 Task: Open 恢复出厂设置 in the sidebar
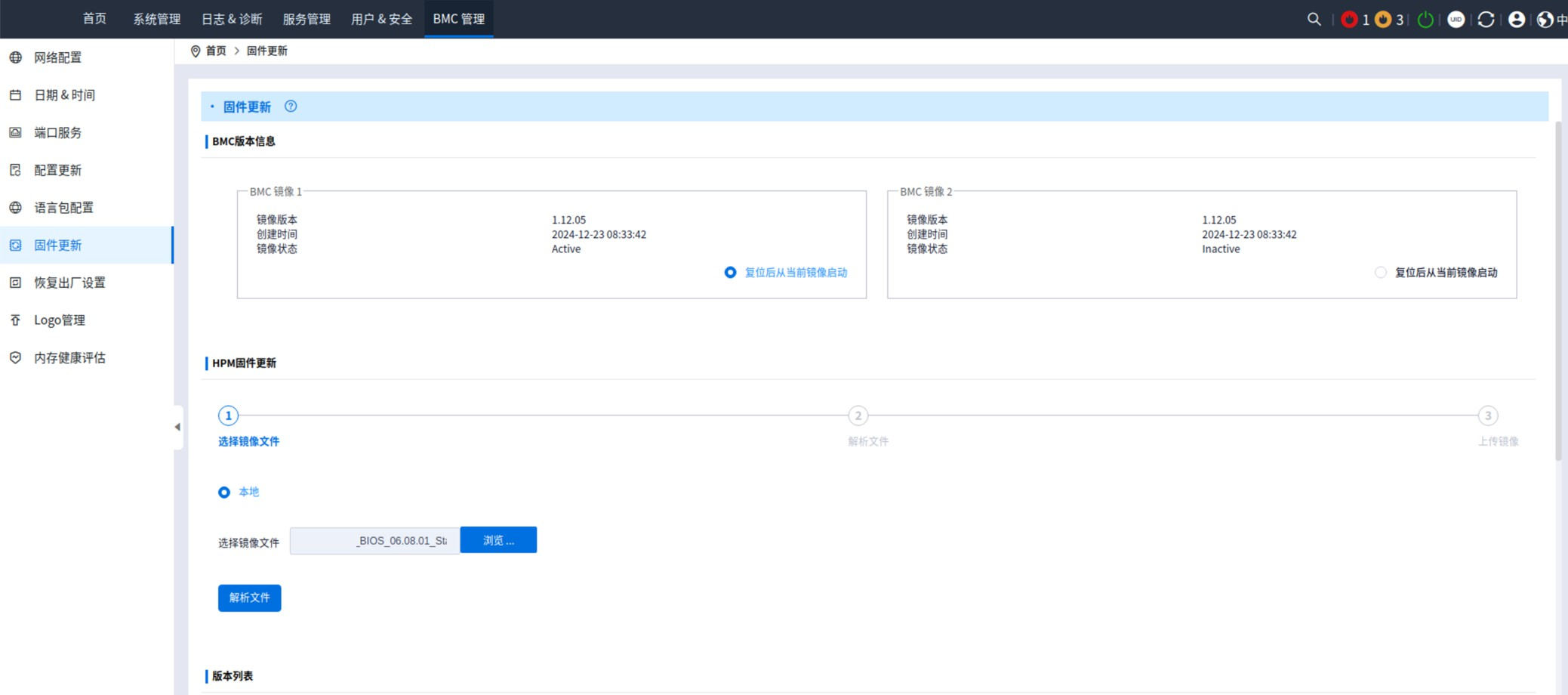coord(69,283)
